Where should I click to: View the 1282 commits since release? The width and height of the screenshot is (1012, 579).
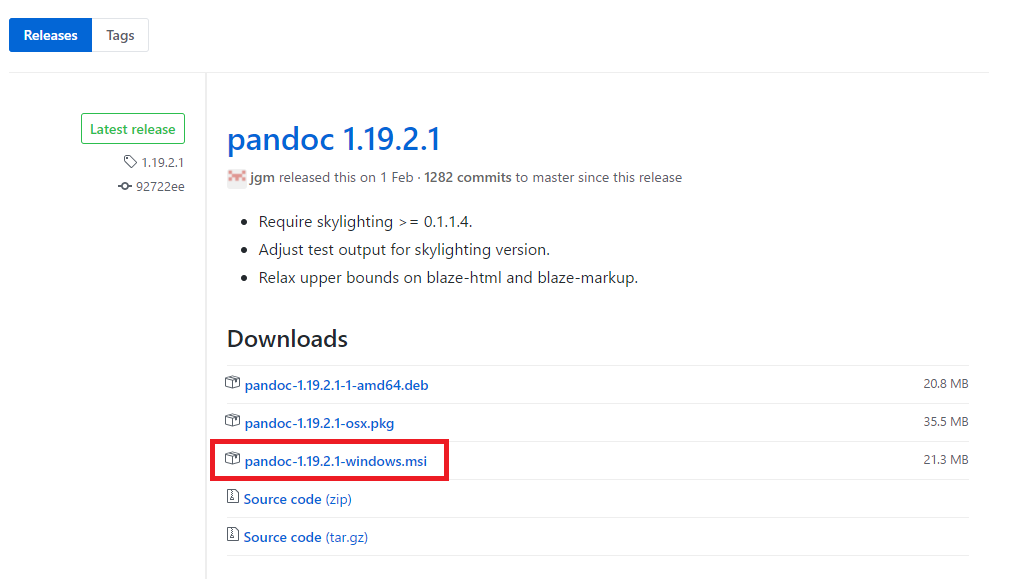click(468, 178)
